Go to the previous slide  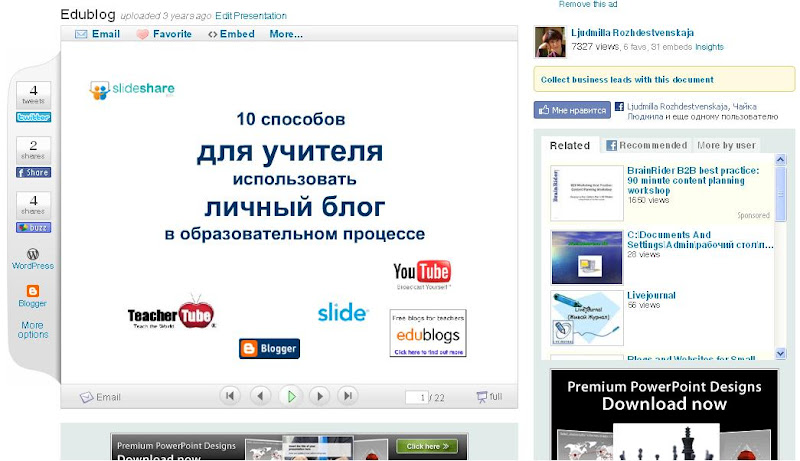pyautogui.click(x=260, y=396)
